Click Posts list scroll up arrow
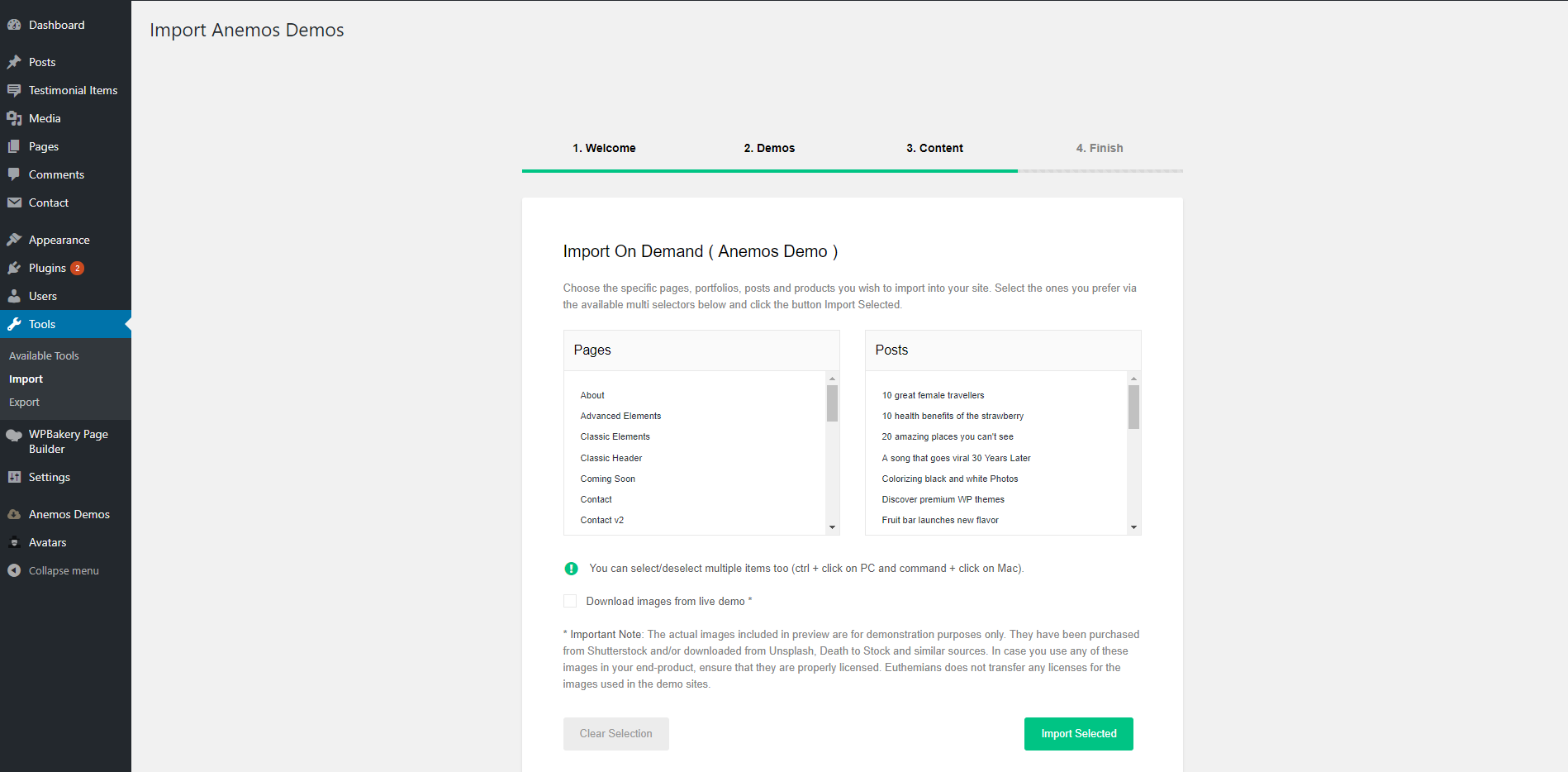 (1133, 379)
